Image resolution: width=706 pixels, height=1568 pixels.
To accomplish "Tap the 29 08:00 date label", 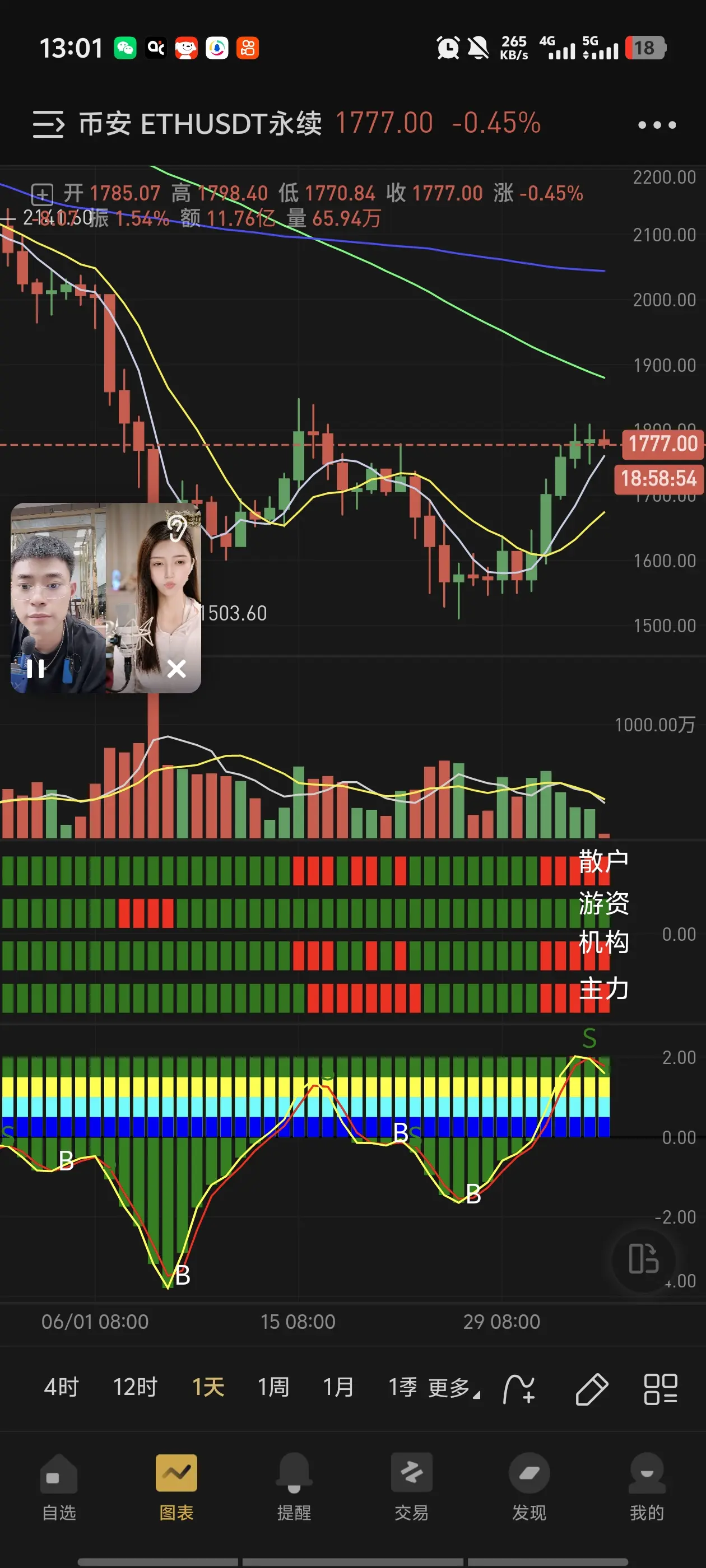I will click(501, 1322).
